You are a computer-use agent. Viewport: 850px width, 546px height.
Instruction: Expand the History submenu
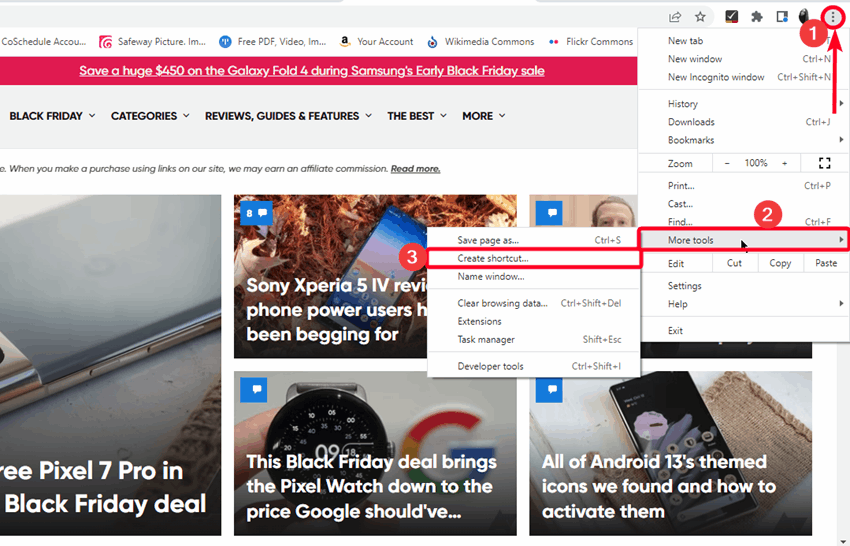743,104
